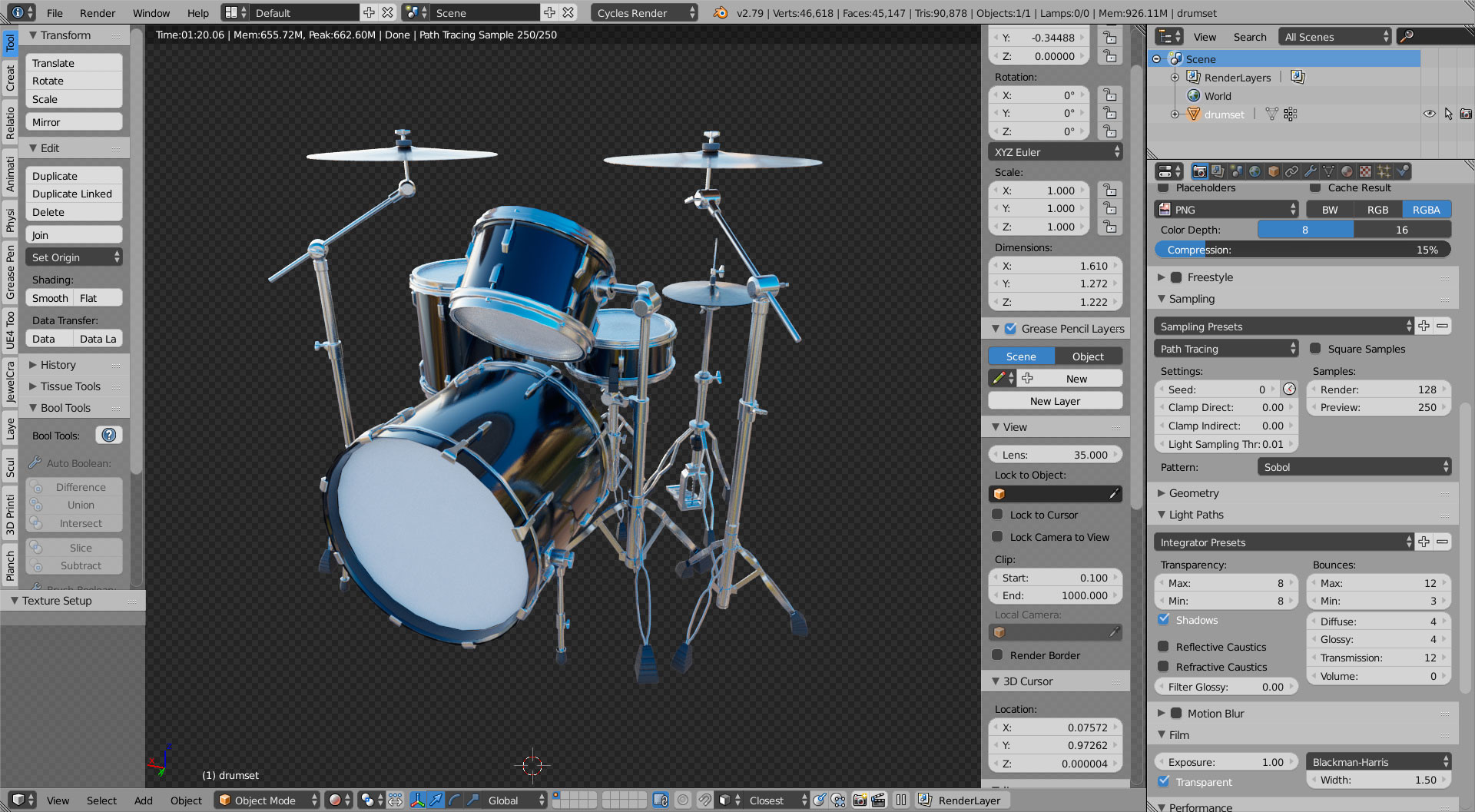Open the World properties tab

click(x=1254, y=171)
